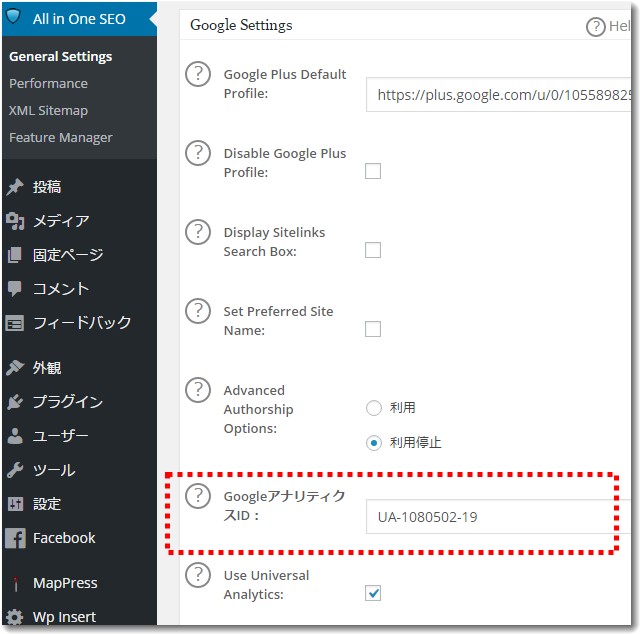Click the GoogleアナリティクスID input field
Viewport: 640px width, 634px height.
(498, 517)
